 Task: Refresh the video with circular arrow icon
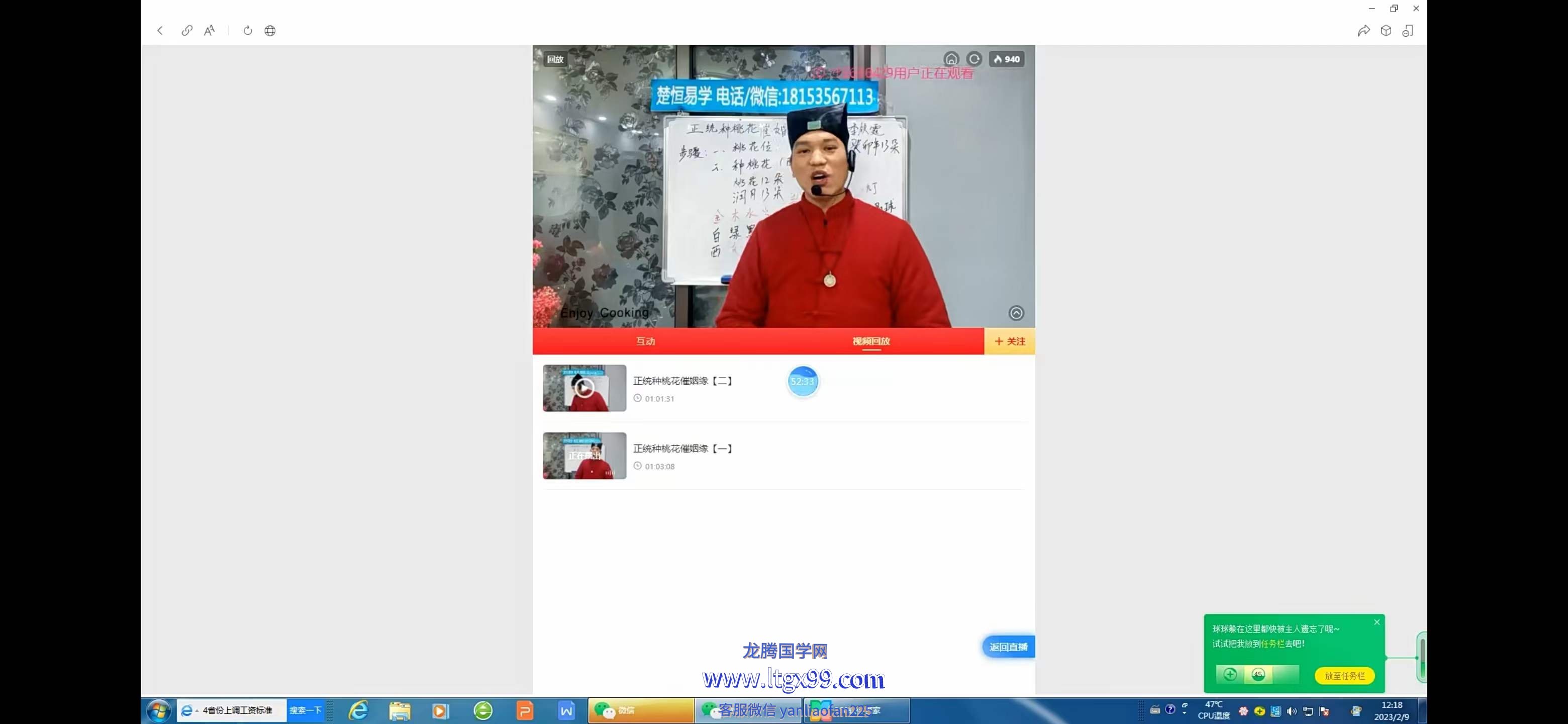974,59
